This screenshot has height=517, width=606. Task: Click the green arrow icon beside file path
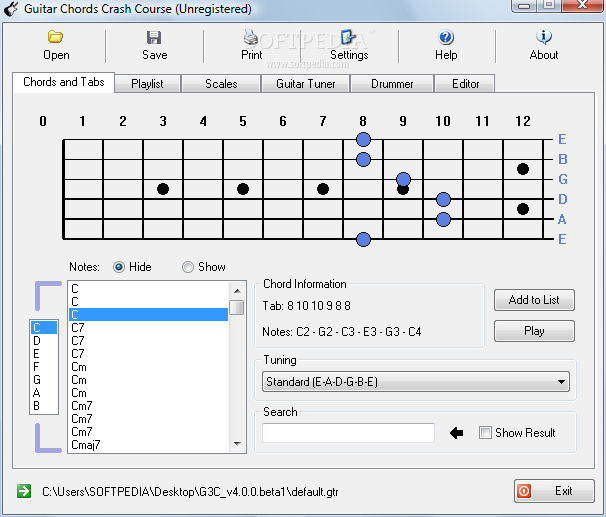point(24,491)
